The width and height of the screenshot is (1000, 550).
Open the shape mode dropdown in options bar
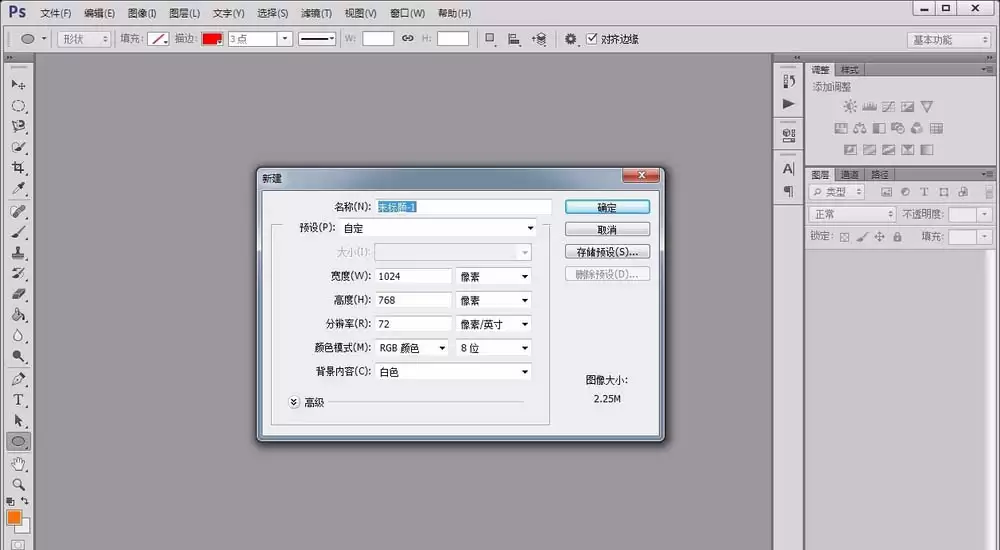84,39
